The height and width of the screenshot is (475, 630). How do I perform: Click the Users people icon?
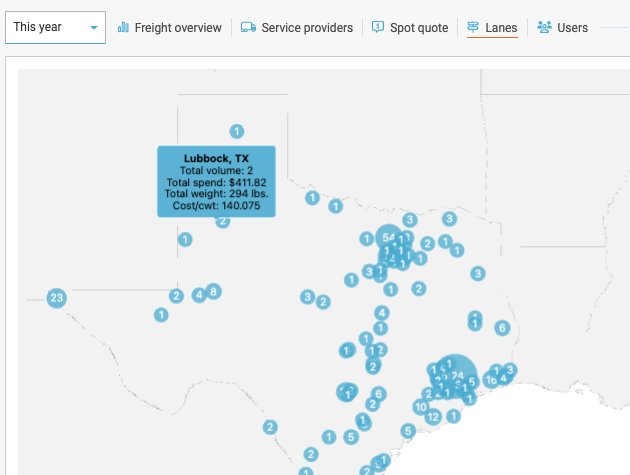tap(544, 28)
